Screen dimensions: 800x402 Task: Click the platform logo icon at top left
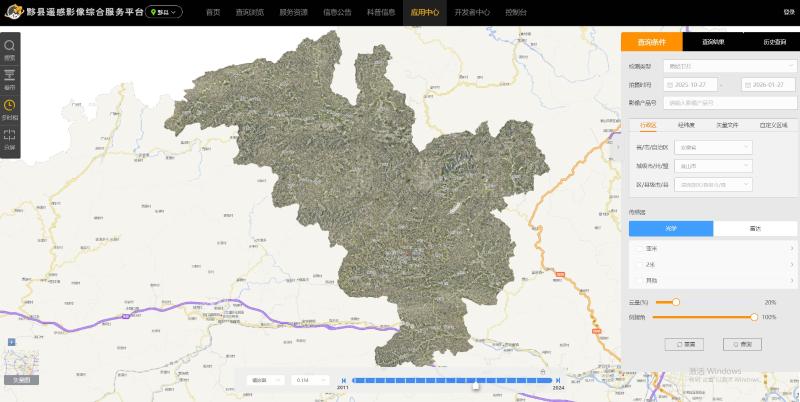pyautogui.click(x=12, y=12)
